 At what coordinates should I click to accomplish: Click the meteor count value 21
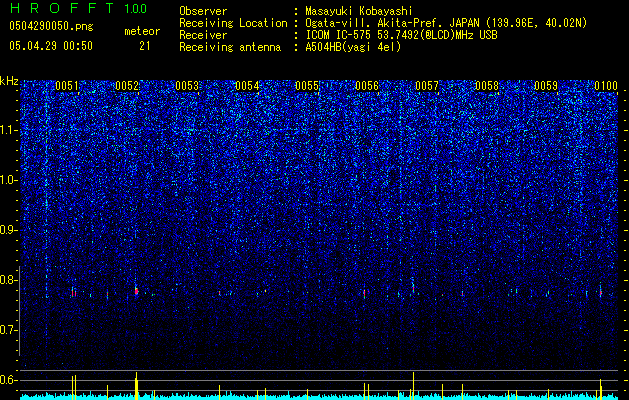point(144,46)
